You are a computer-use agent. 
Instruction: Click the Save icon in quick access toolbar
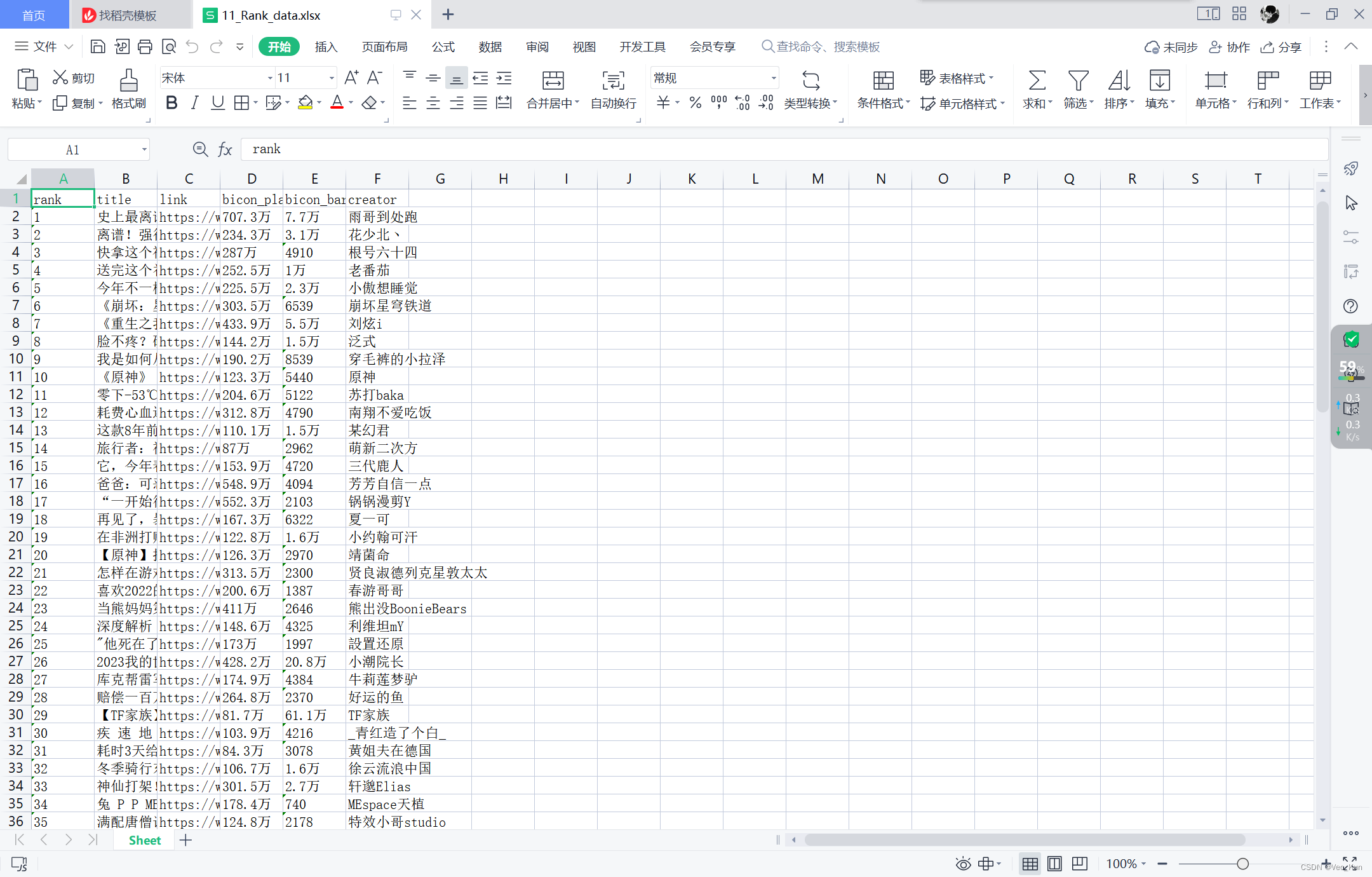pyautogui.click(x=97, y=46)
